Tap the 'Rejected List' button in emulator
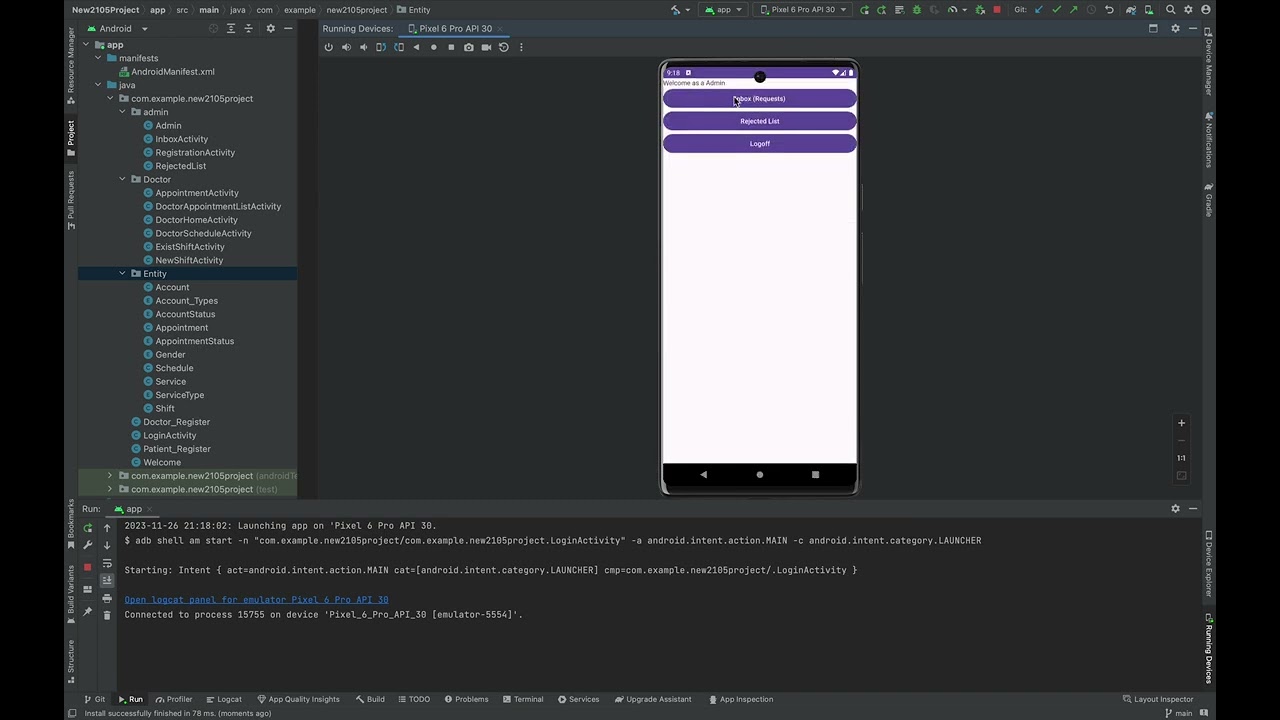The width and height of the screenshot is (1280, 720). pyautogui.click(x=760, y=121)
